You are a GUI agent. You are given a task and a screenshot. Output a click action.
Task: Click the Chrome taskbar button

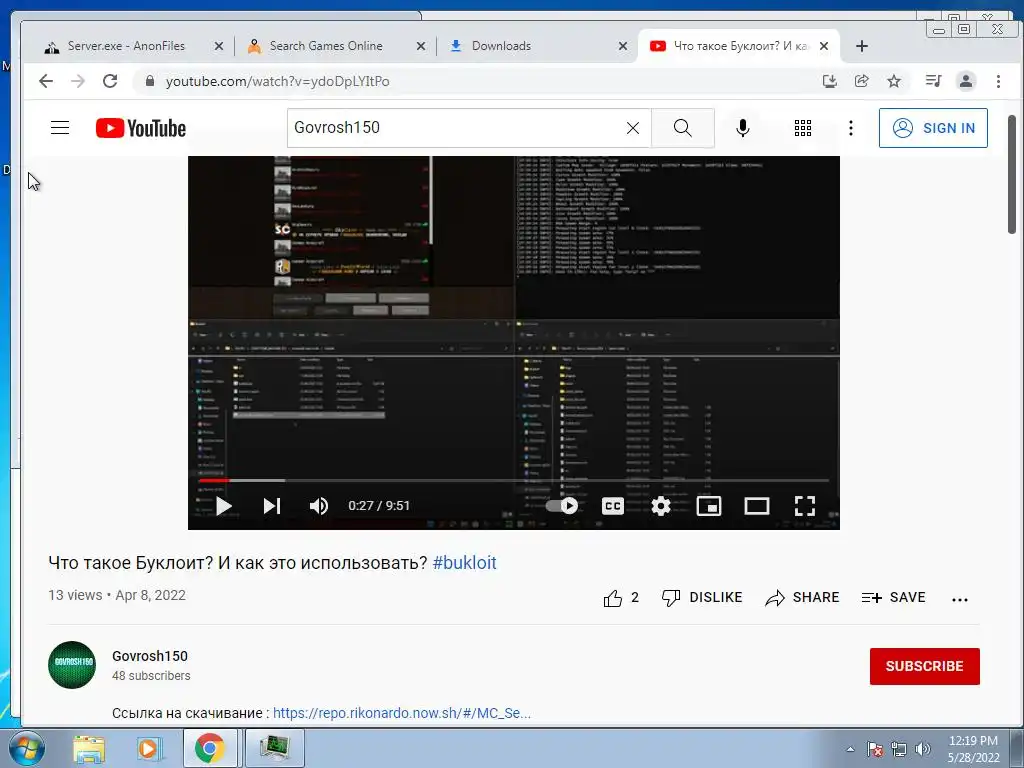(210, 748)
